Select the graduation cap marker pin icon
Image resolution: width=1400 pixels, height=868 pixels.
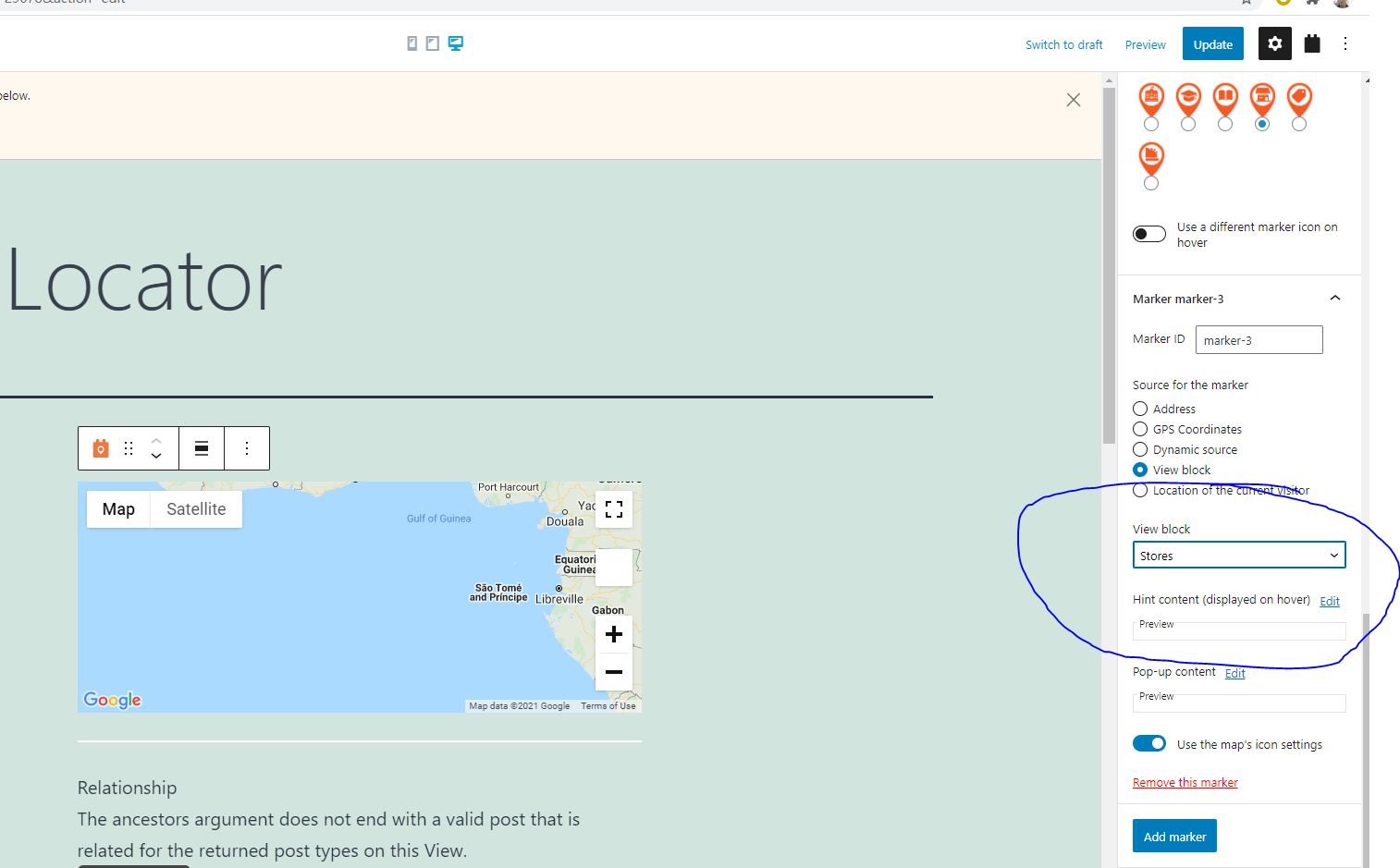click(1188, 98)
